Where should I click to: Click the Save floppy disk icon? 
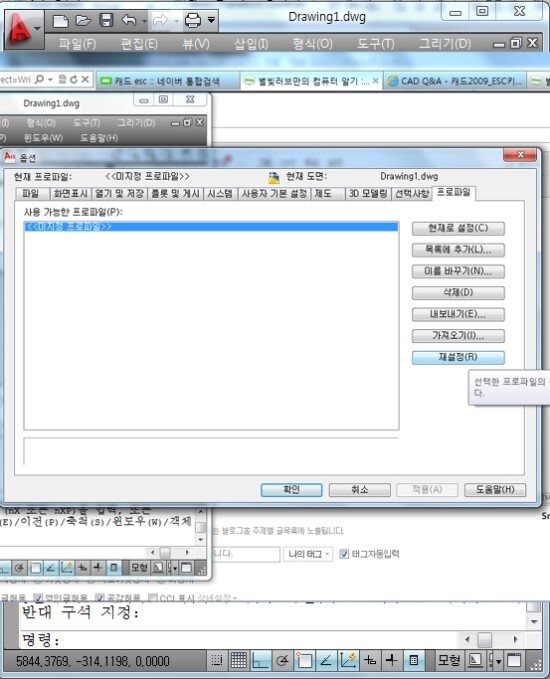tap(106, 20)
